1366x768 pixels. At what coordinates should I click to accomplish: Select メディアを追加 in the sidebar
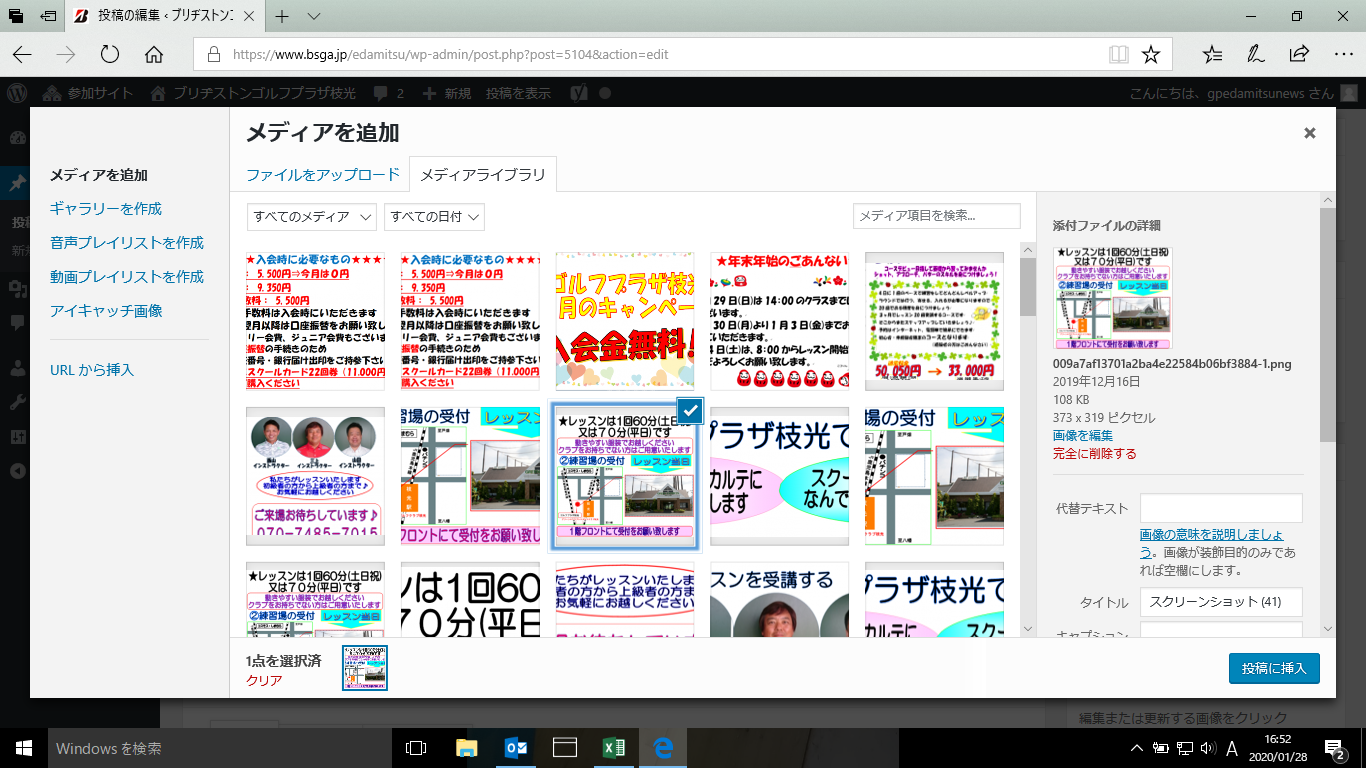pyautogui.click(x=99, y=175)
